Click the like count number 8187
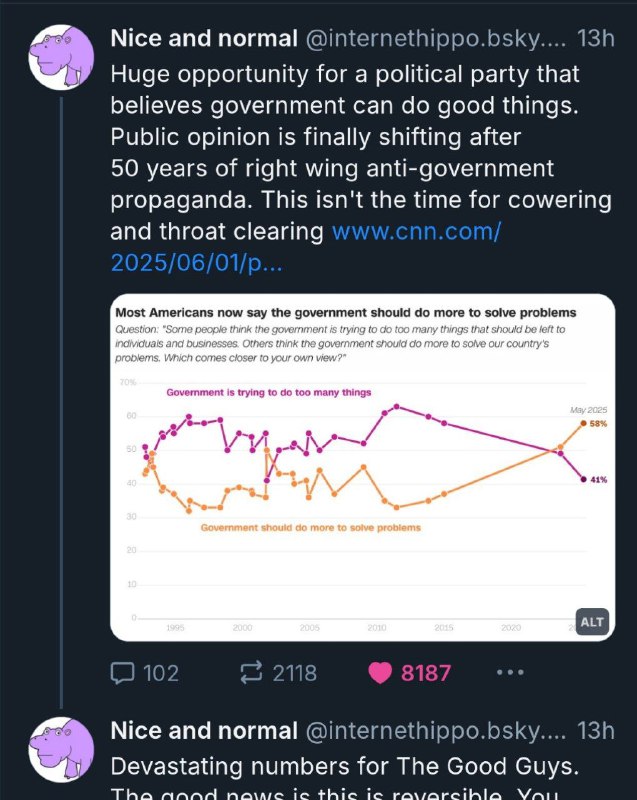This screenshot has width=637, height=800. [x=426, y=673]
